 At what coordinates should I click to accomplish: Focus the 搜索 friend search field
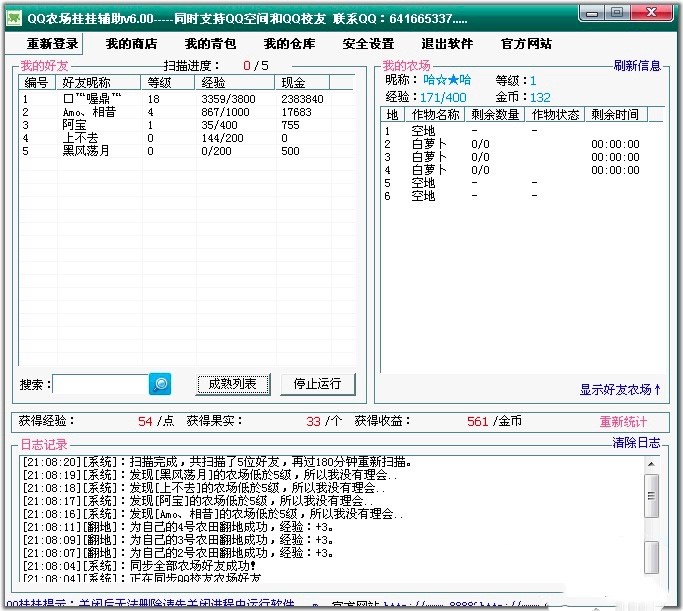point(100,384)
